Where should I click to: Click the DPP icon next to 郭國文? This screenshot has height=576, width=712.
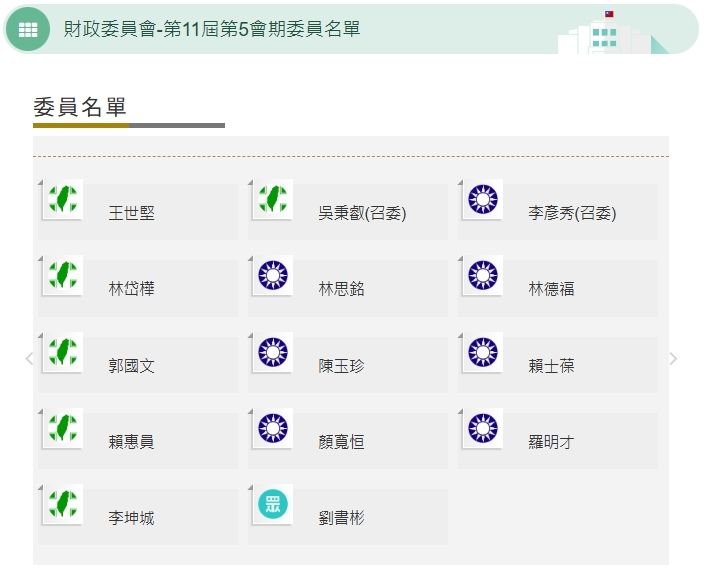click(63, 352)
